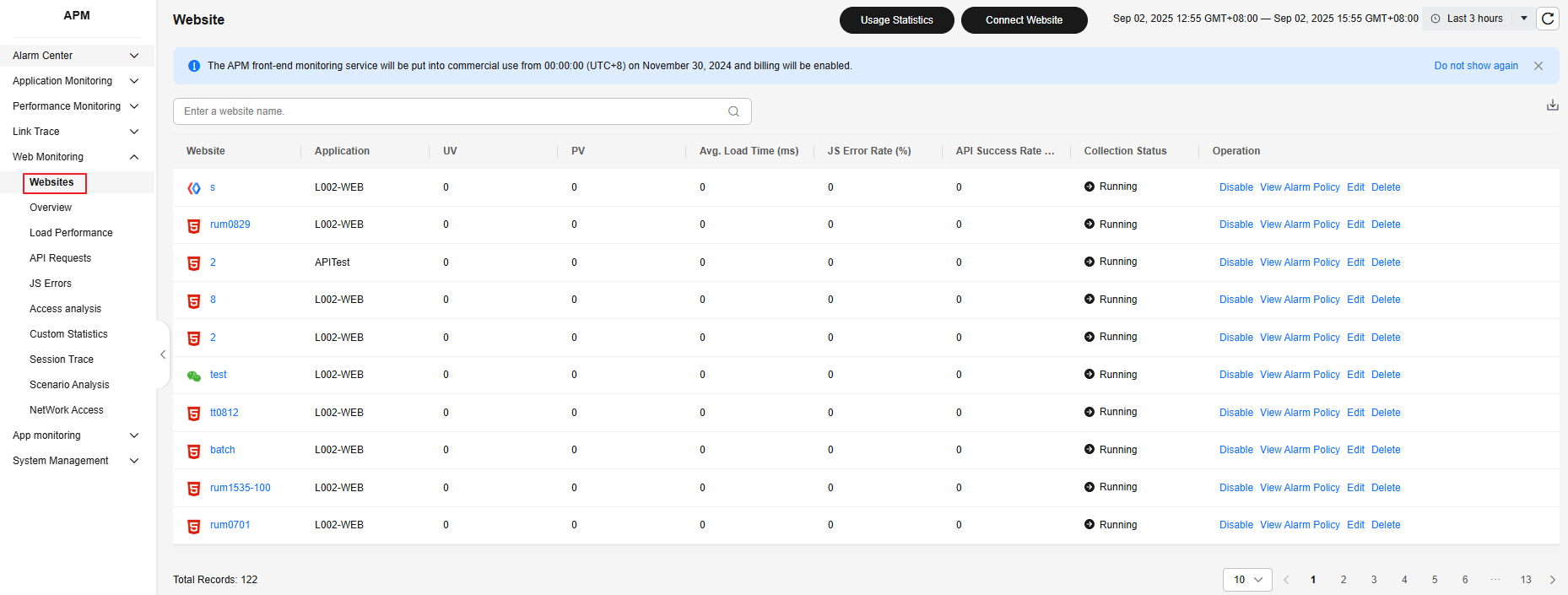The image size is (1568, 595).
Task: Open View Alarm Policy for tt0812
Action: click(1299, 413)
